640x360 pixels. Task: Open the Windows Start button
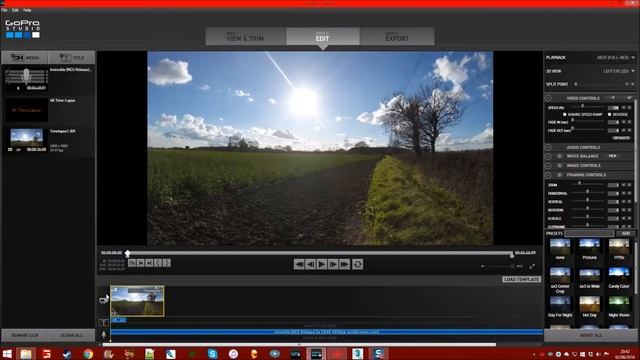[7, 353]
